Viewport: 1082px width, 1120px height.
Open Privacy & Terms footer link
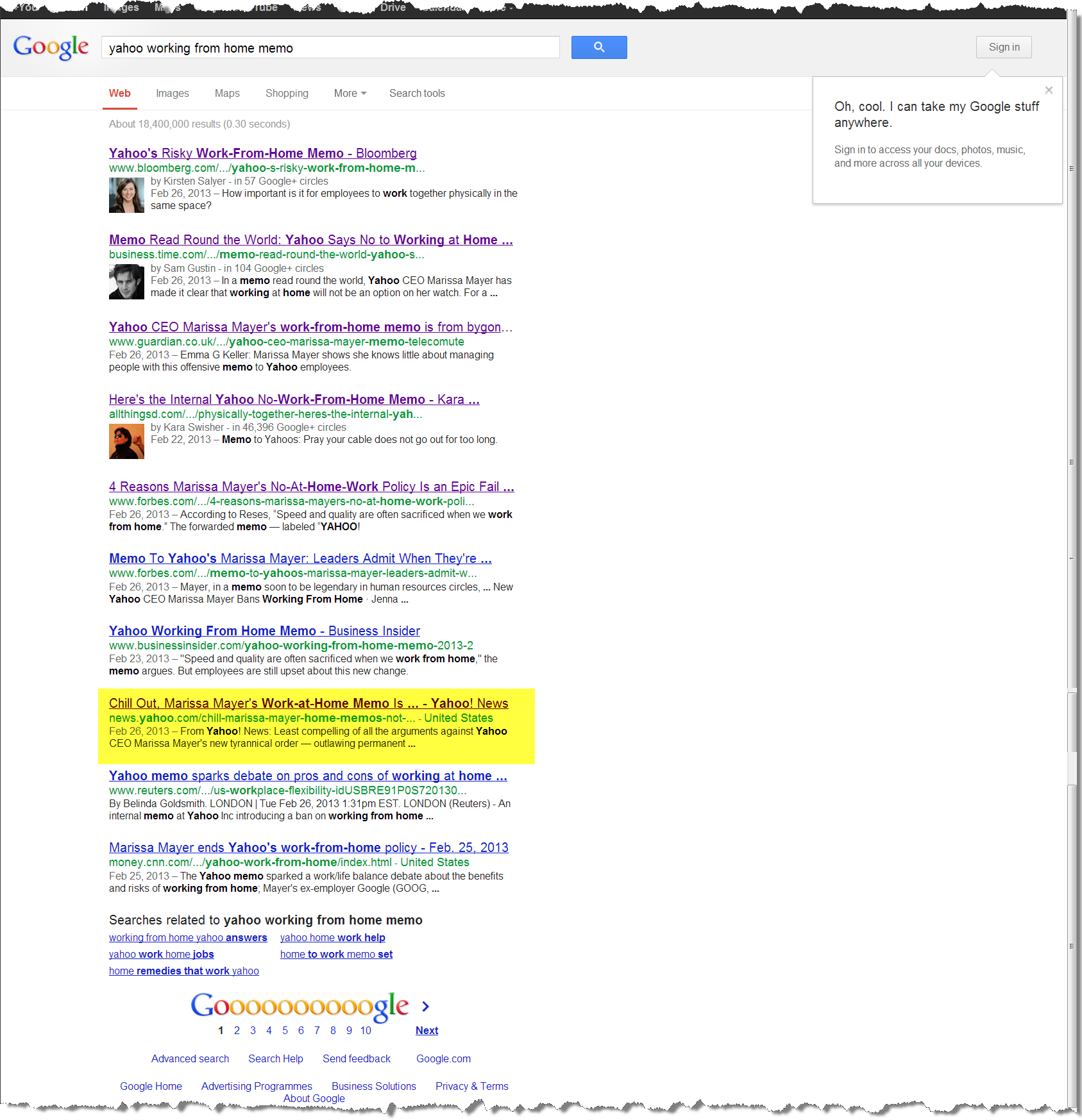472,1086
